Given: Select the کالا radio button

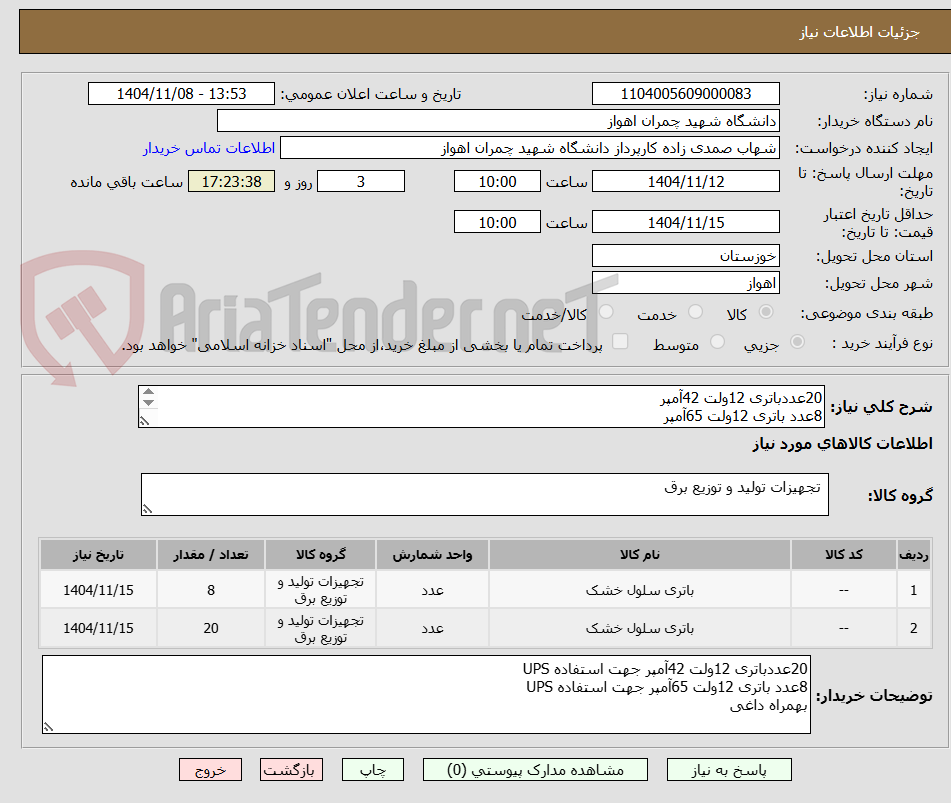Looking at the screenshot, I should coord(766,312).
